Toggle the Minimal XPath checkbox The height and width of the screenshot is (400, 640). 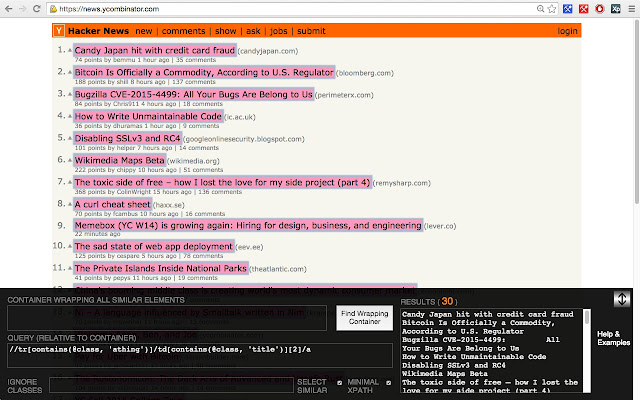[x=389, y=383]
